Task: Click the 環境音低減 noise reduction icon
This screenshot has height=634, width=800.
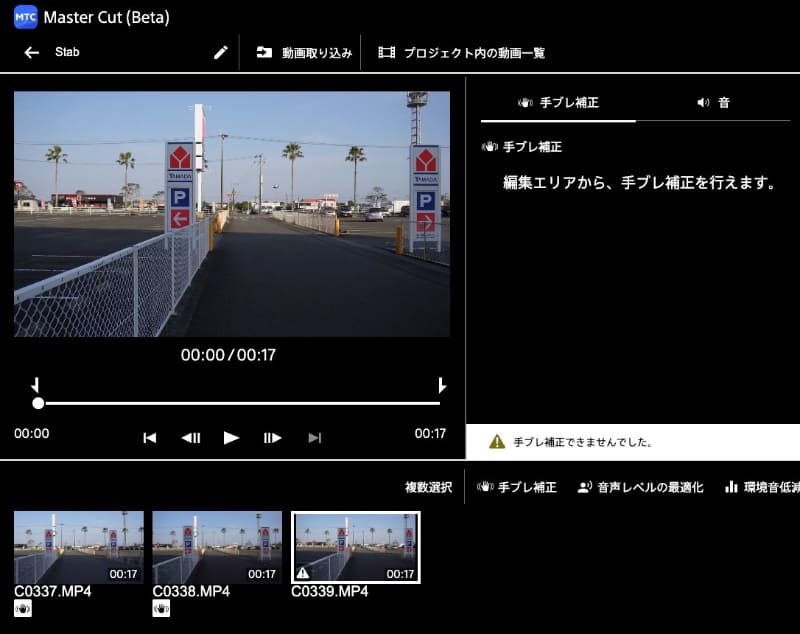Action: click(x=733, y=488)
